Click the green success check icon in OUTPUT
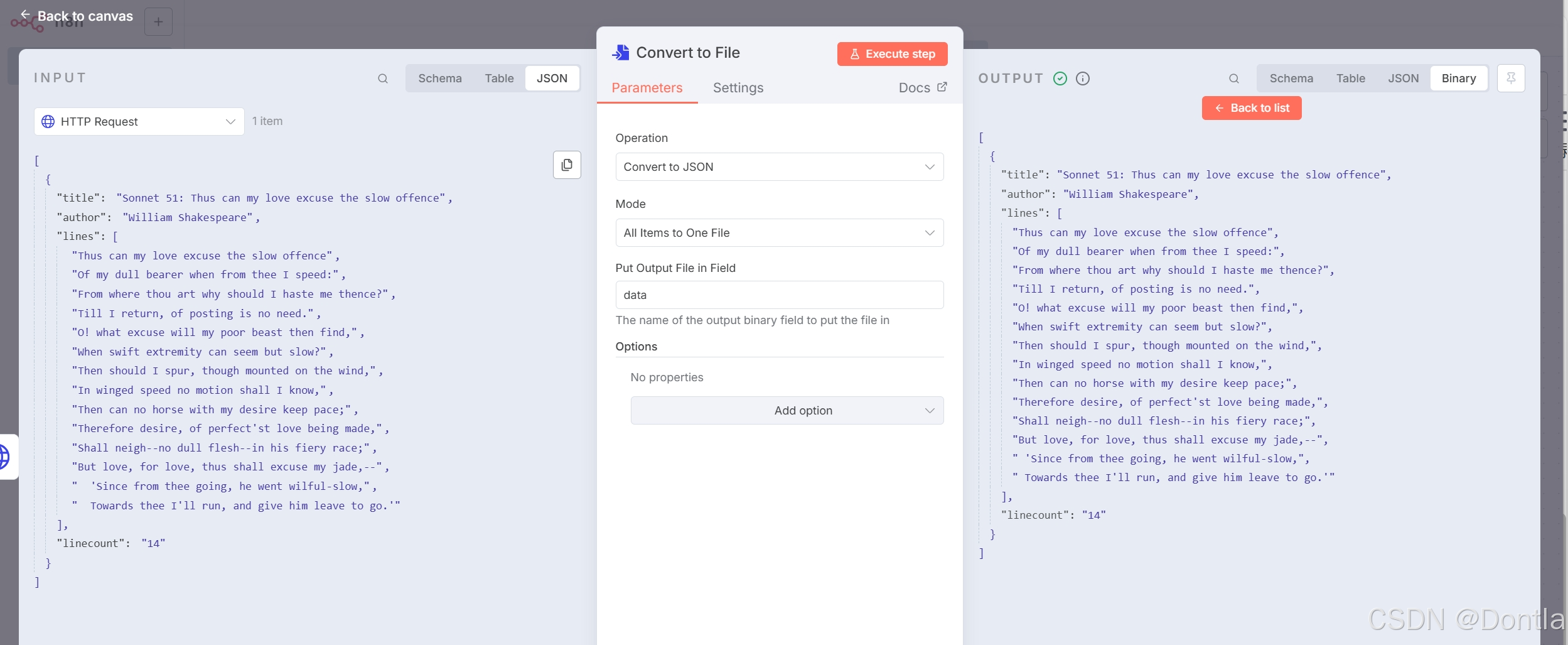1568x645 pixels. pos(1060,79)
